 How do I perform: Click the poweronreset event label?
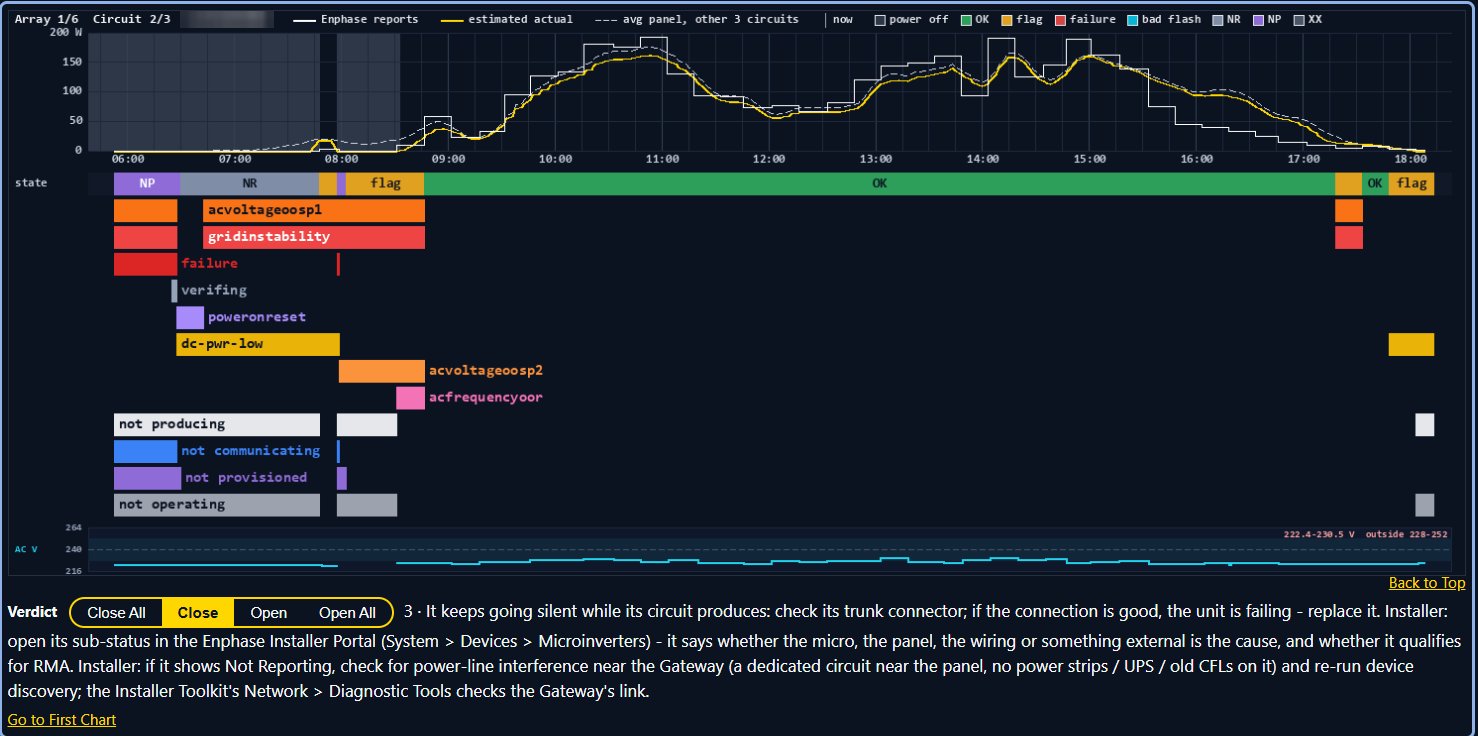click(257, 317)
